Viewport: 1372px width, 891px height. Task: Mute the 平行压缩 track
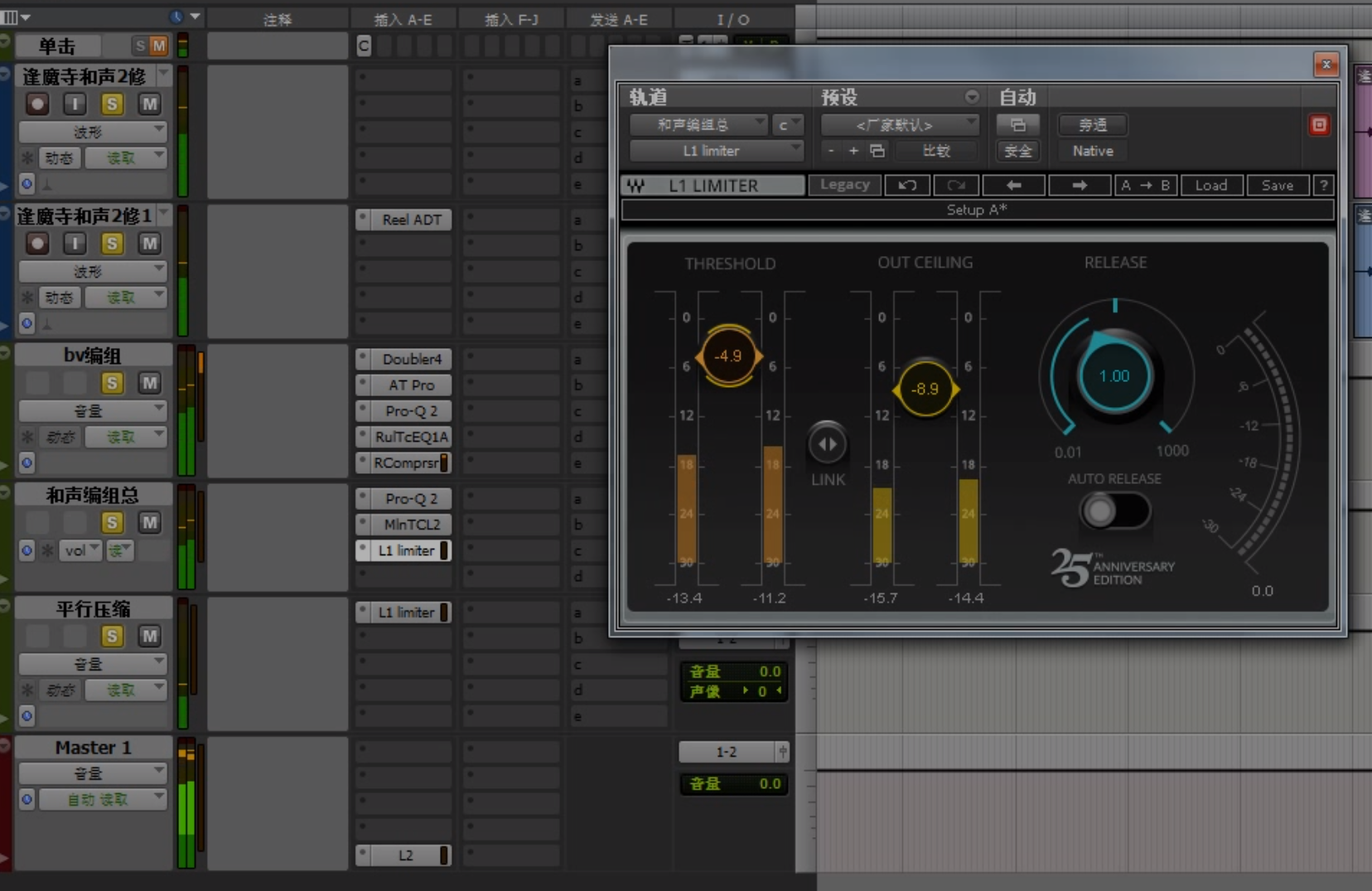pos(149,636)
